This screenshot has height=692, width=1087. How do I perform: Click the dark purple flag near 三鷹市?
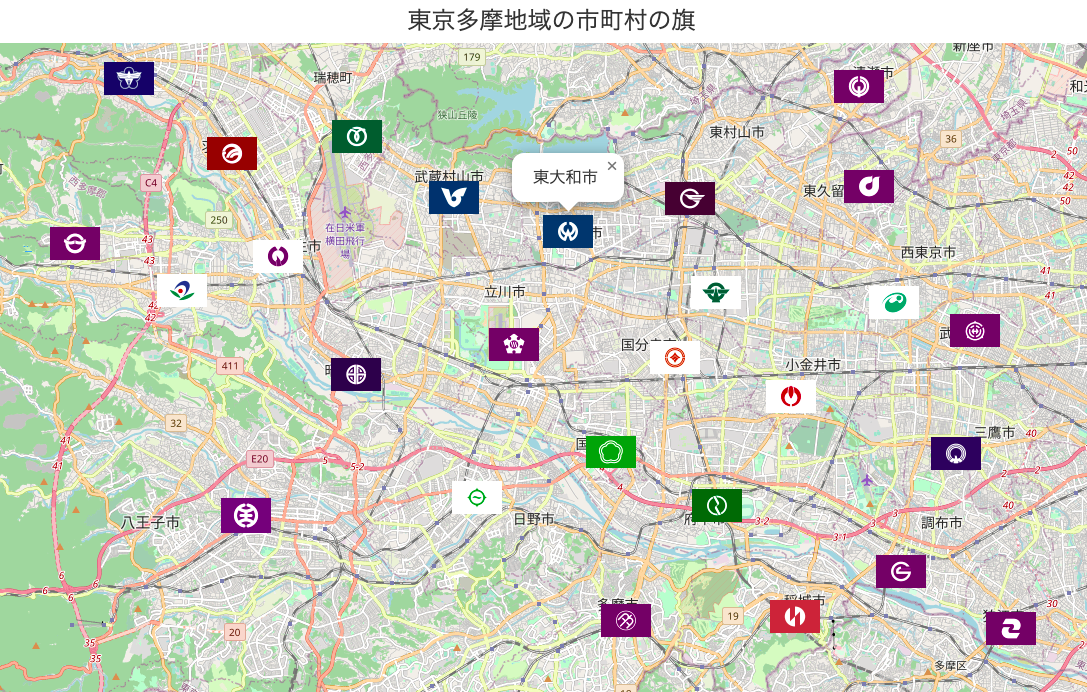[x=956, y=453]
